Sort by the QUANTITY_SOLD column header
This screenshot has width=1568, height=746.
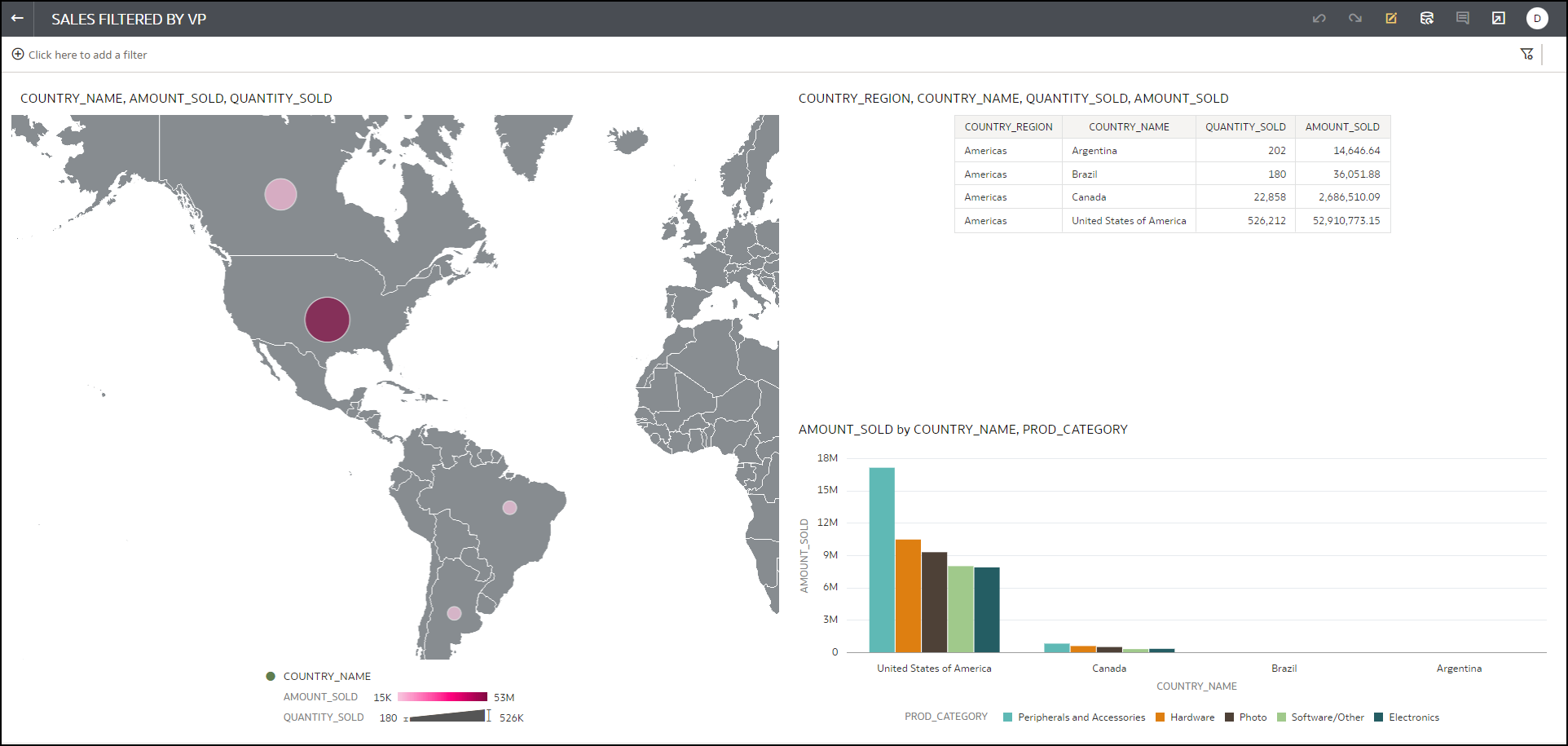tap(1245, 127)
